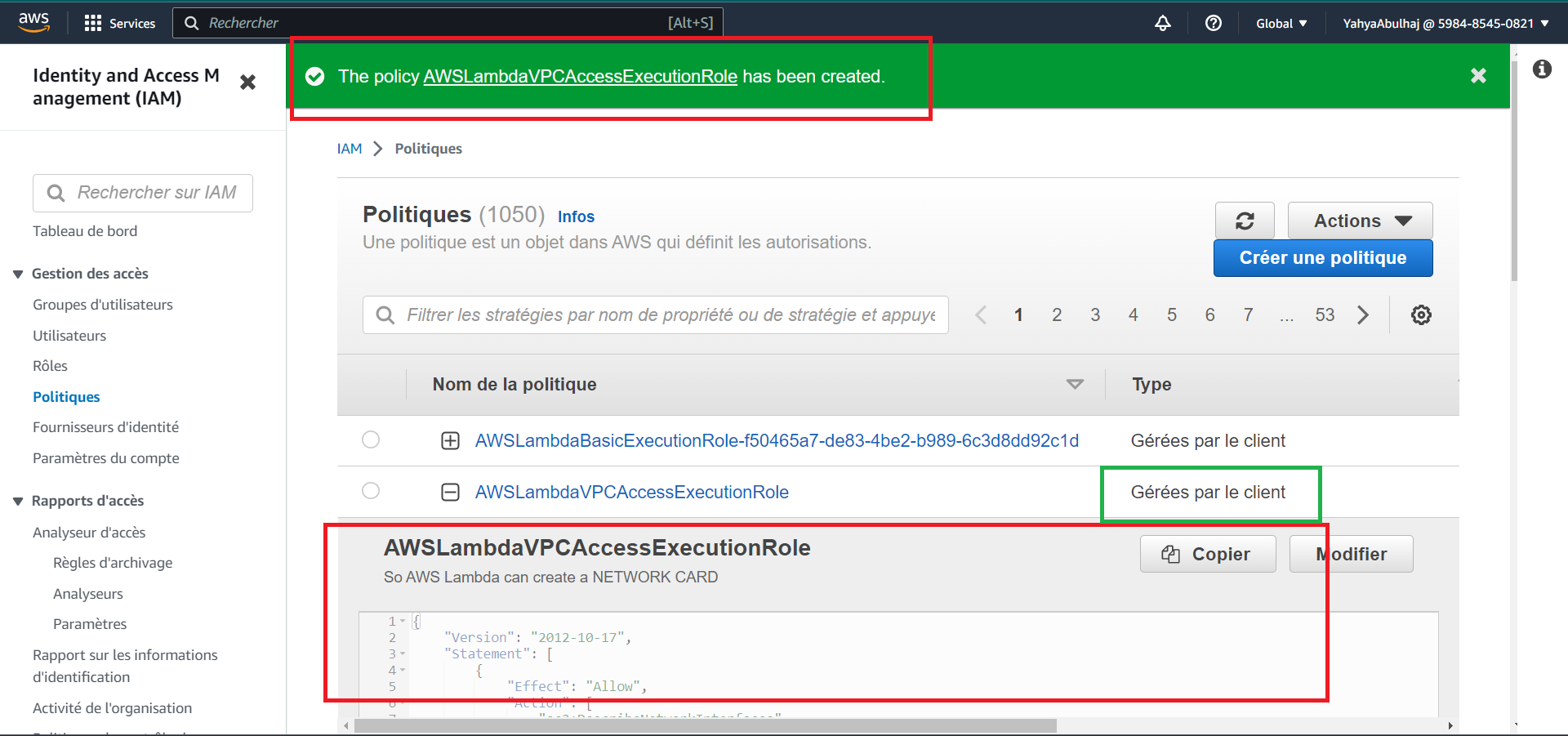The width and height of the screenshot is (1568, 736).
Task: Go to page 6 of policies
Action: pyautogui.click(x=1209, y=314)
